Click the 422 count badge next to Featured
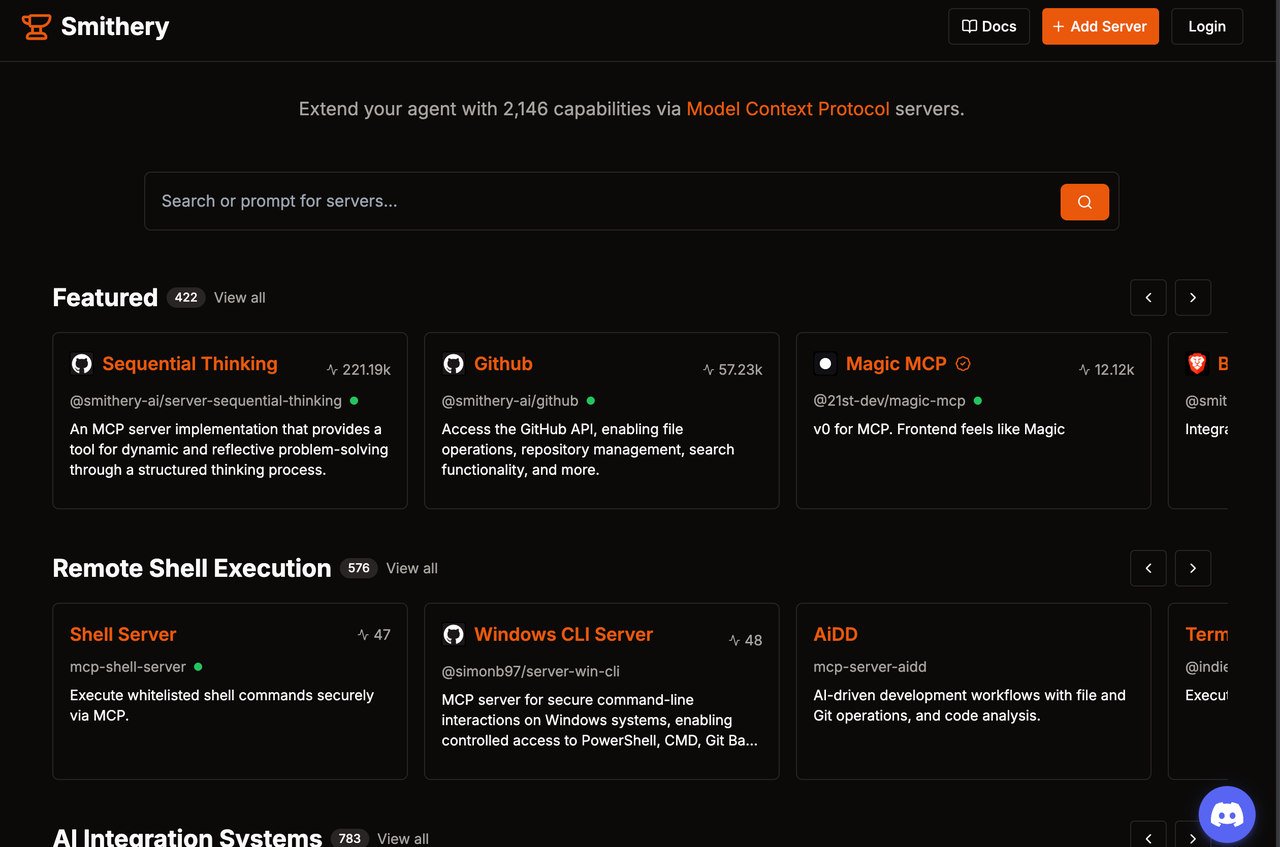This screenshot has height=847, width=1280. coord(186,297)
